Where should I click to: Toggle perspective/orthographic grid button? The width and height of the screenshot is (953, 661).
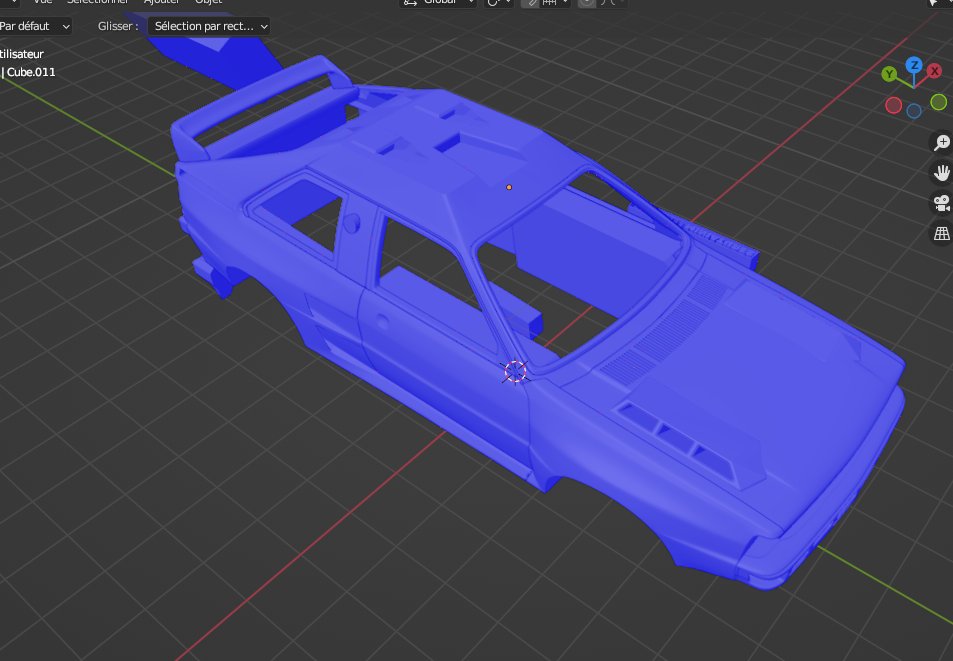tap(940, 234)
